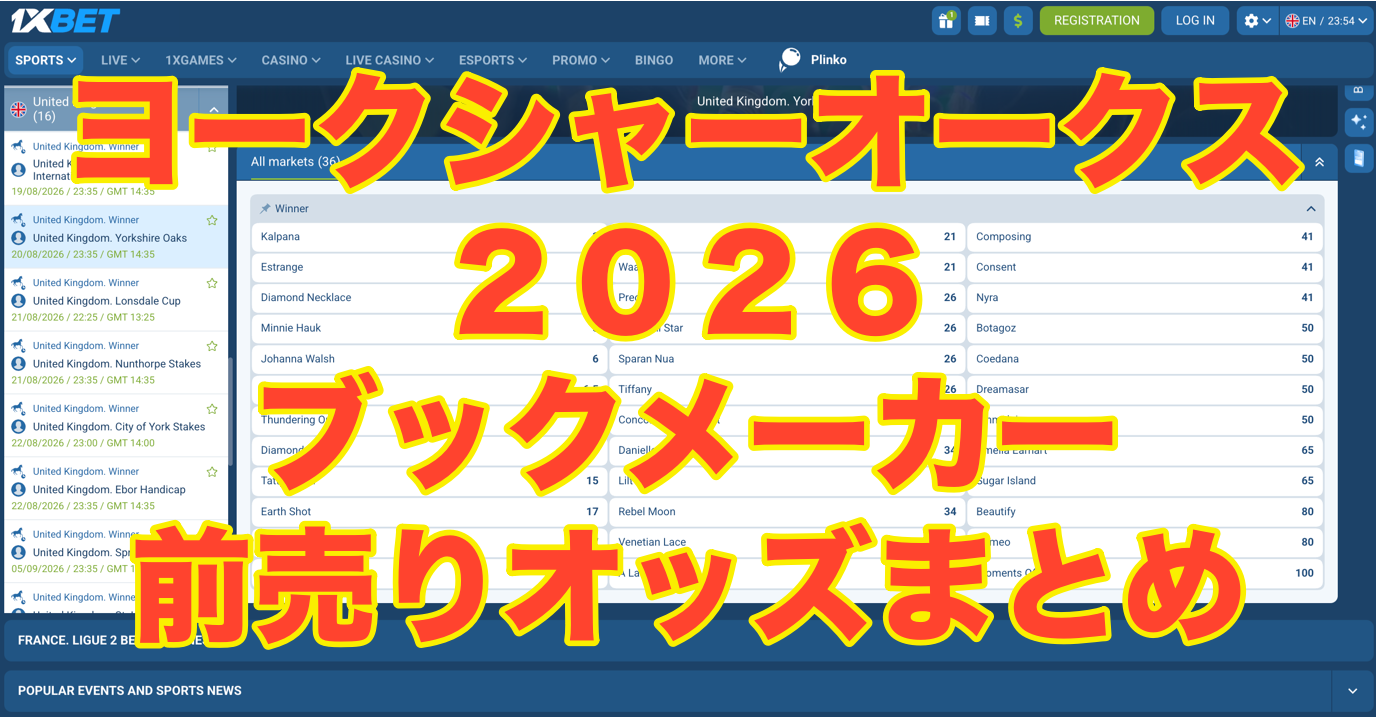Favorite the Lonsdale Cup event star
1376x717 pixels.
[x=212, y=283]
